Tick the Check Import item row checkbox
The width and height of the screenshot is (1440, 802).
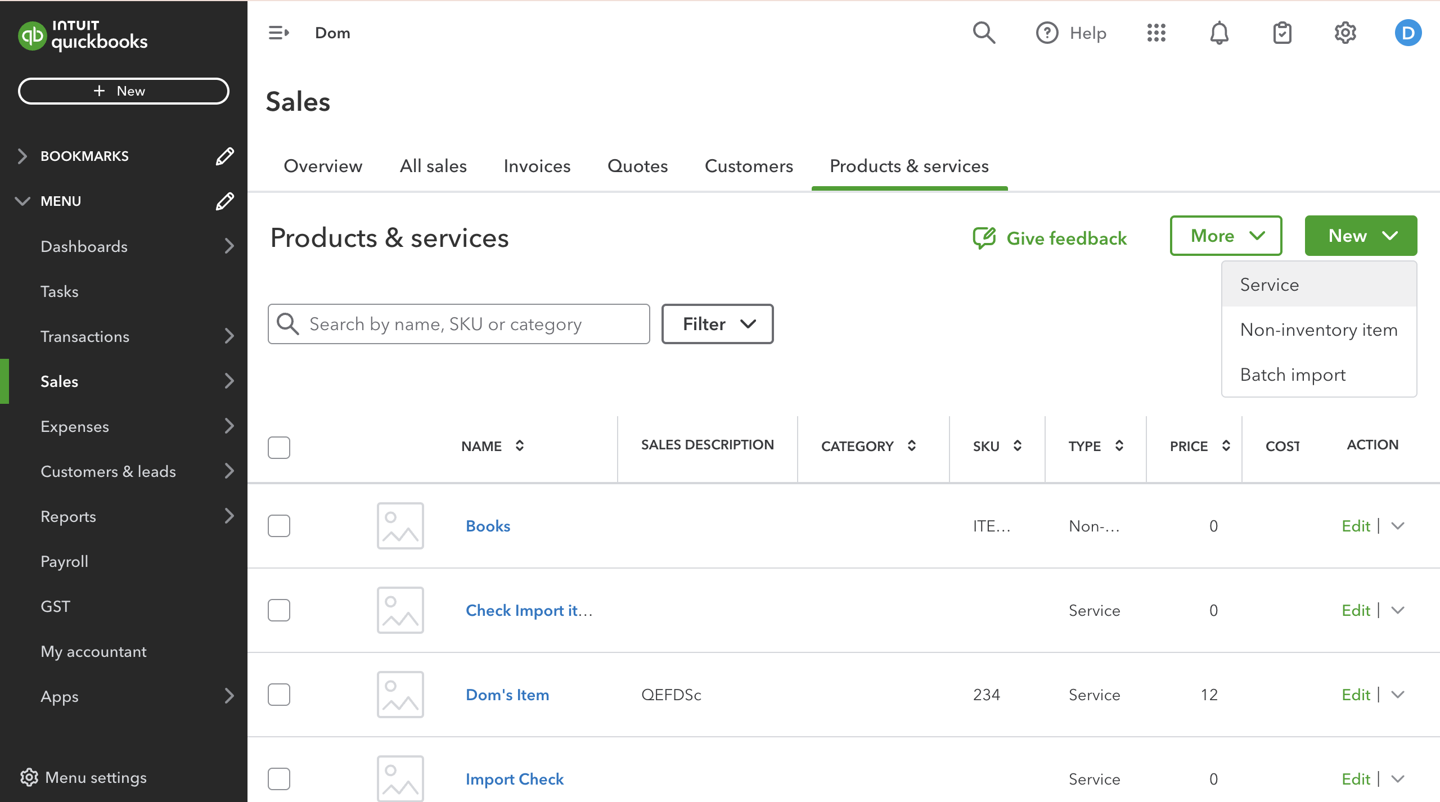[x=279, y=610]
